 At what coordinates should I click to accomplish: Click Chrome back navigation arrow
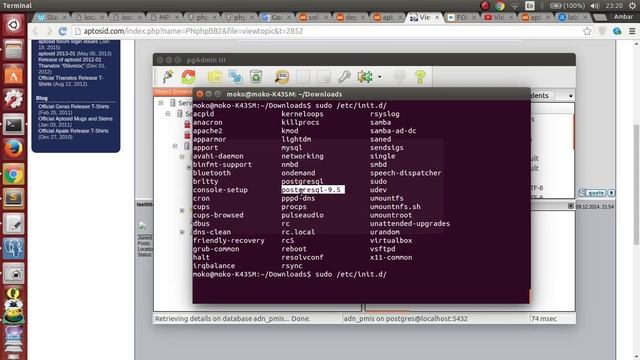coord(36,31)
